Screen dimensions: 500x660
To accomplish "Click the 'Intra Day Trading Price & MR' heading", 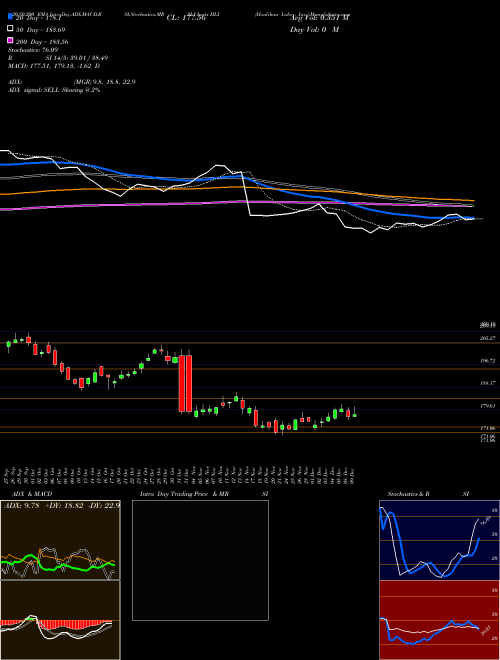I will point(184,494).
